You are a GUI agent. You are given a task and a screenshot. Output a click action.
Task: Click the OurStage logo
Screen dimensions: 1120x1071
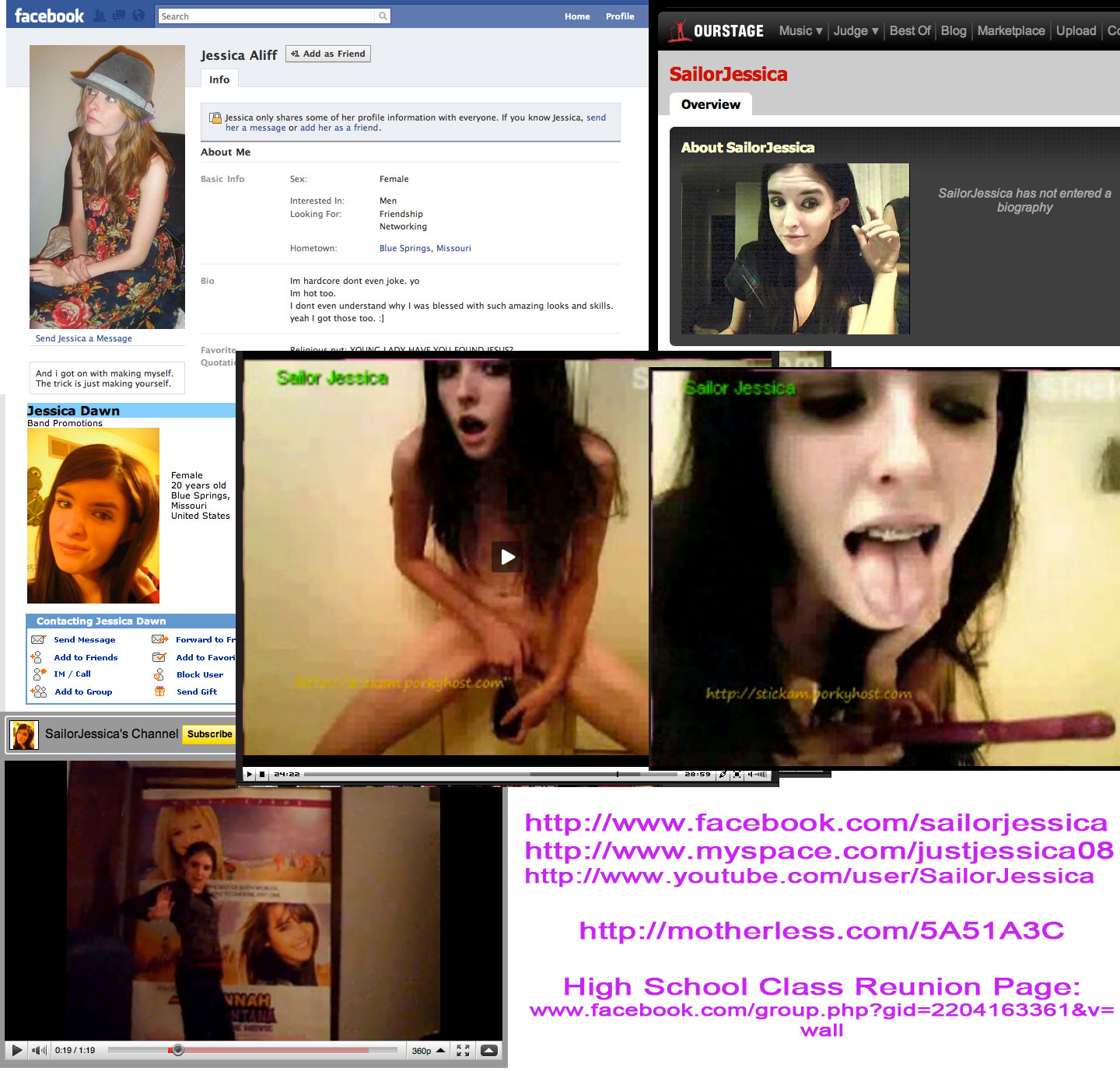(716, 30)
